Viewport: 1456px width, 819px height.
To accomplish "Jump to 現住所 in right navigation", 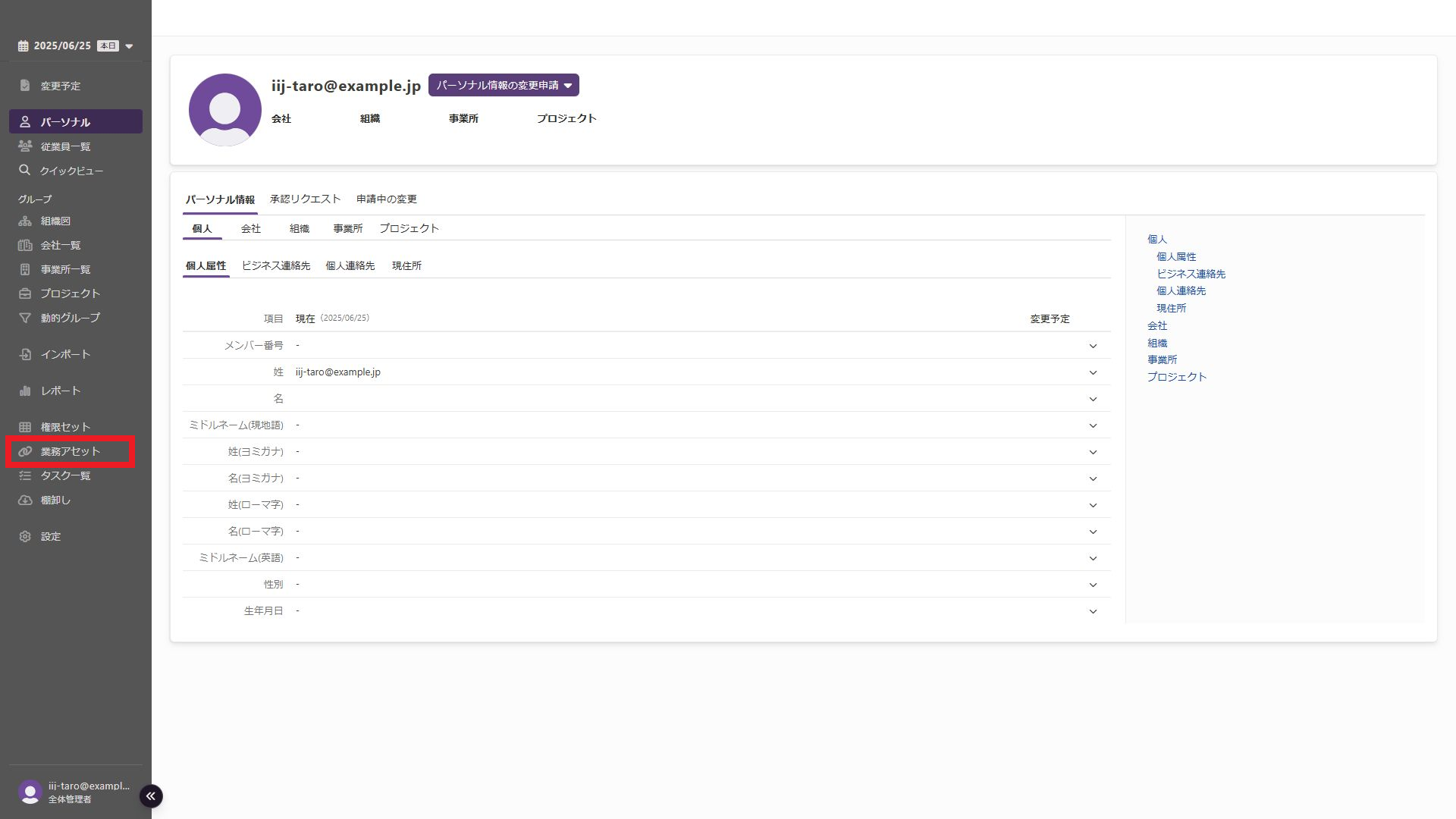I will pos(1171,308).
